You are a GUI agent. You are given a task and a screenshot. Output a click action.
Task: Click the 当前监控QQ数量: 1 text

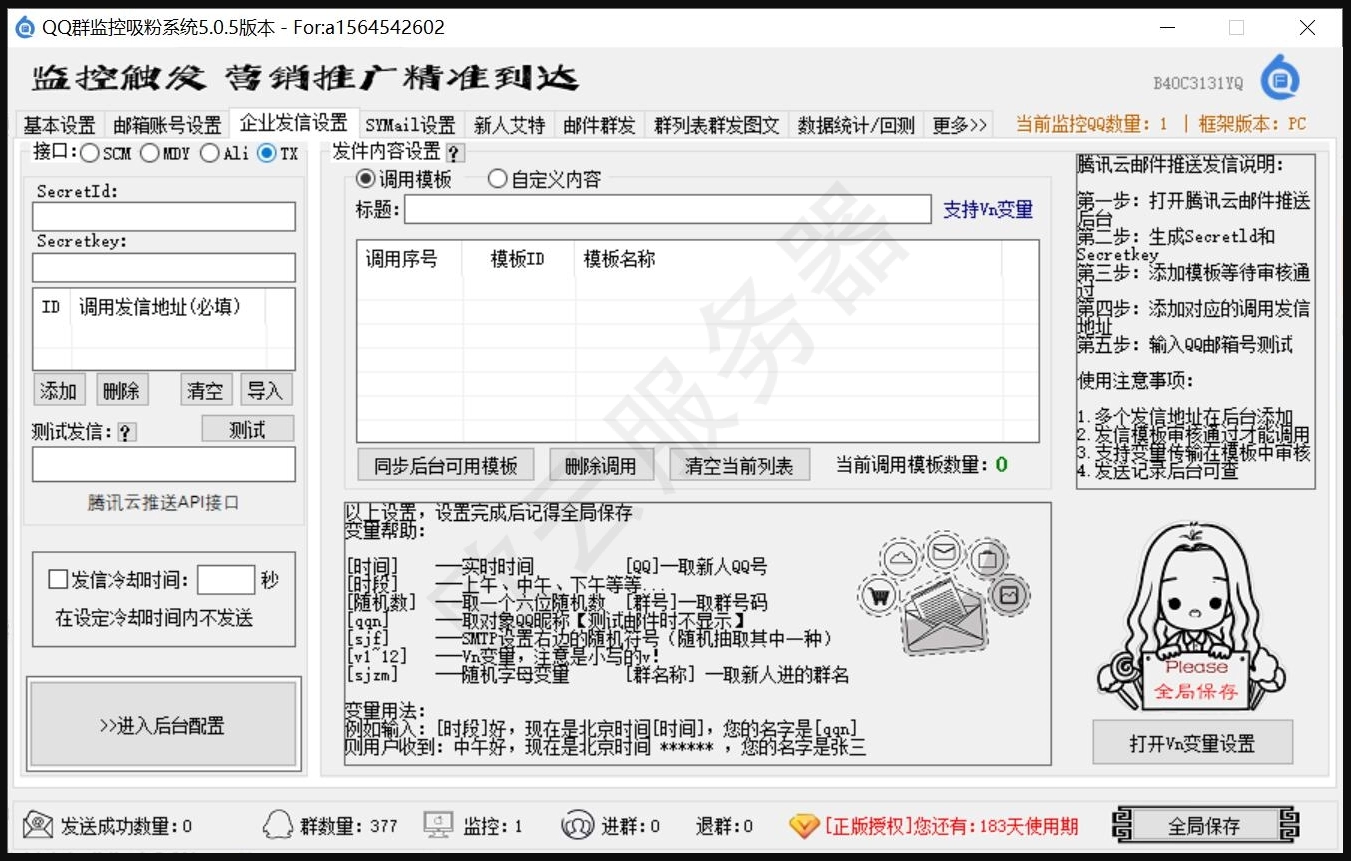pyautogui.click(x=1092, y=125)
